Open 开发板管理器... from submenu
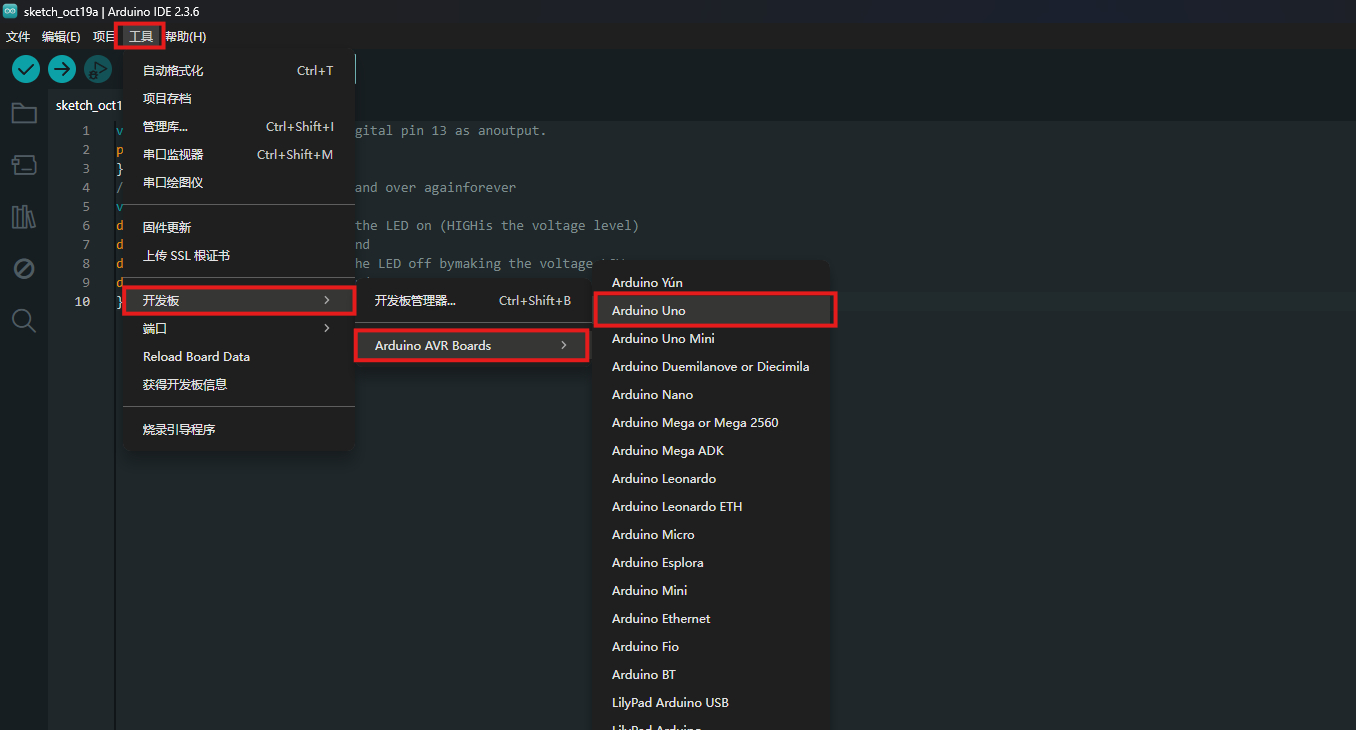Image resolution: width=1356 pixels, height=730 pixels. tap(472, 301)
